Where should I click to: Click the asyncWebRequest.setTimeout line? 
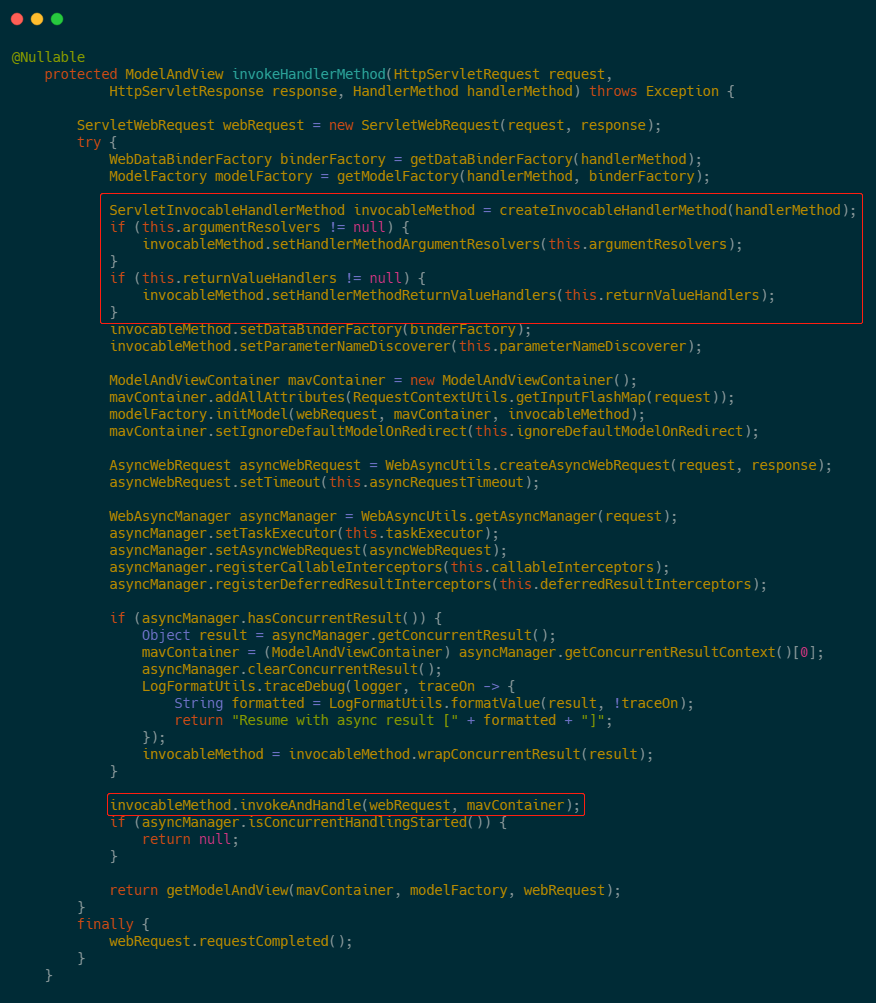pyautogui.click(x=325, y=482)
